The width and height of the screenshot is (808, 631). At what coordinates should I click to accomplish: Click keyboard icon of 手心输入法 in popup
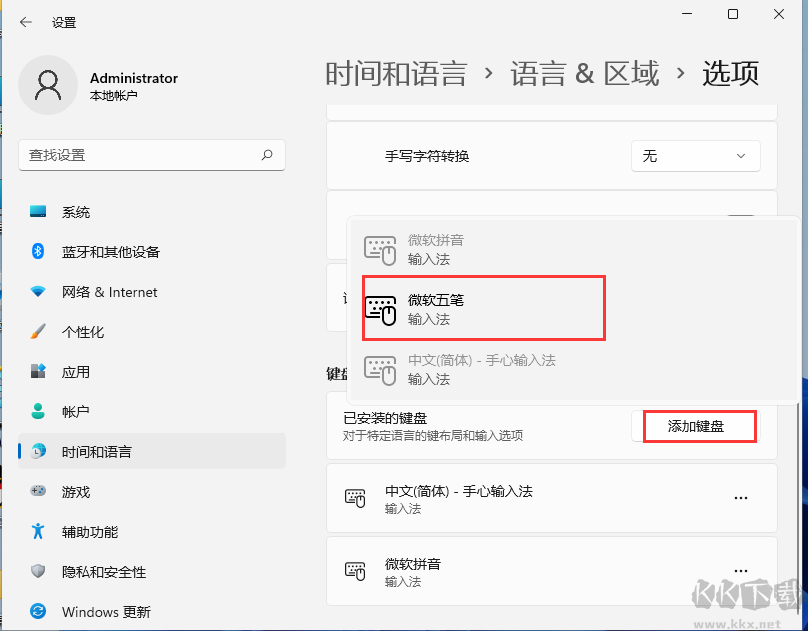click(x=380, y=370)
